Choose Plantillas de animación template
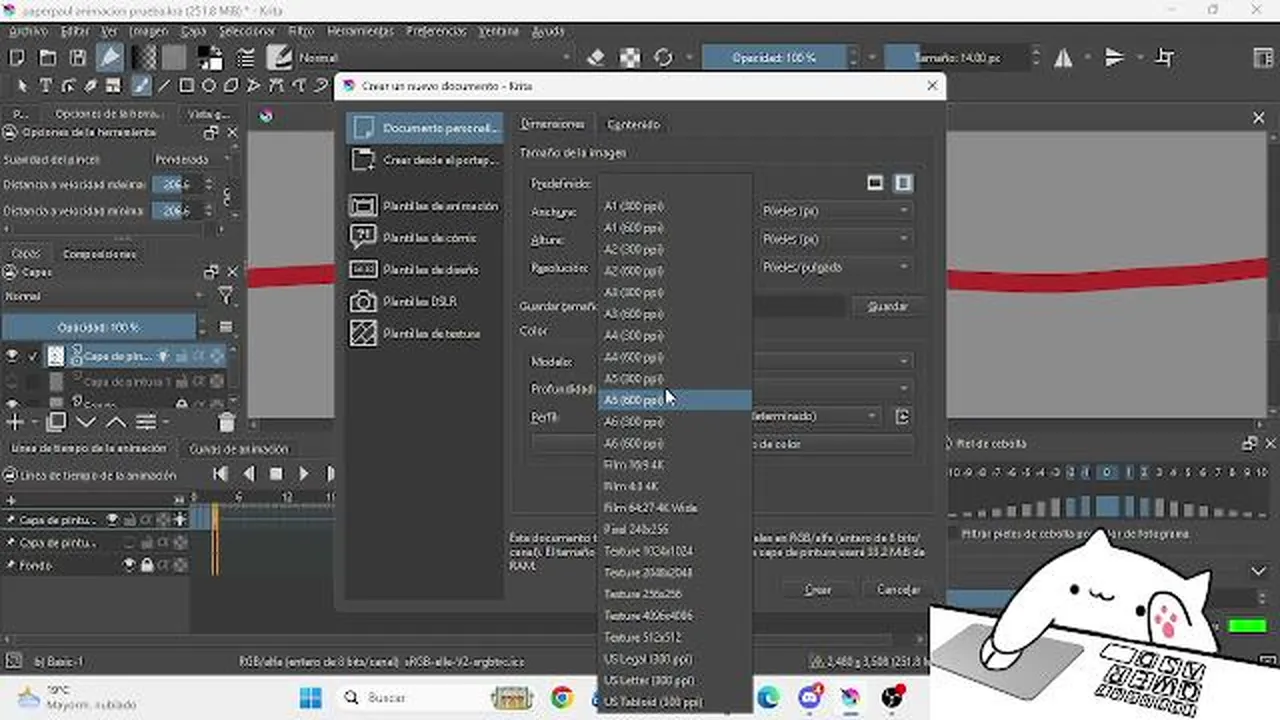Screen dimensions: 1280x720 pyautogui.click(x=425, y=206)
